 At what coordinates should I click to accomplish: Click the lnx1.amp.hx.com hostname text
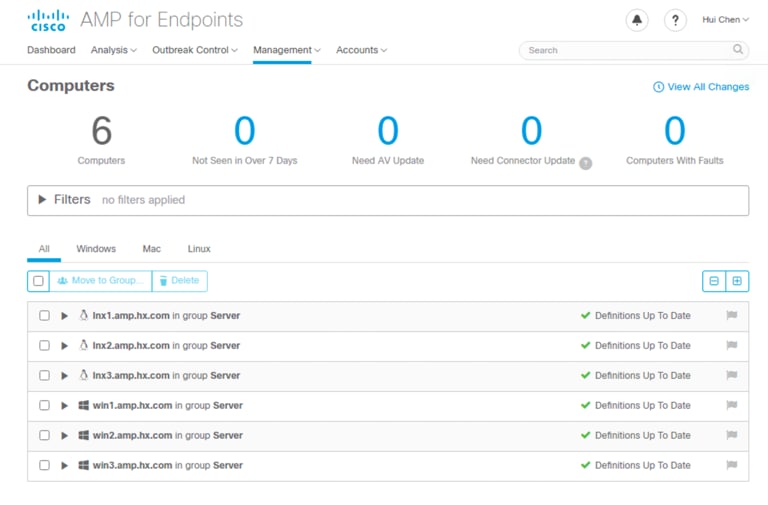coord(131,315)
